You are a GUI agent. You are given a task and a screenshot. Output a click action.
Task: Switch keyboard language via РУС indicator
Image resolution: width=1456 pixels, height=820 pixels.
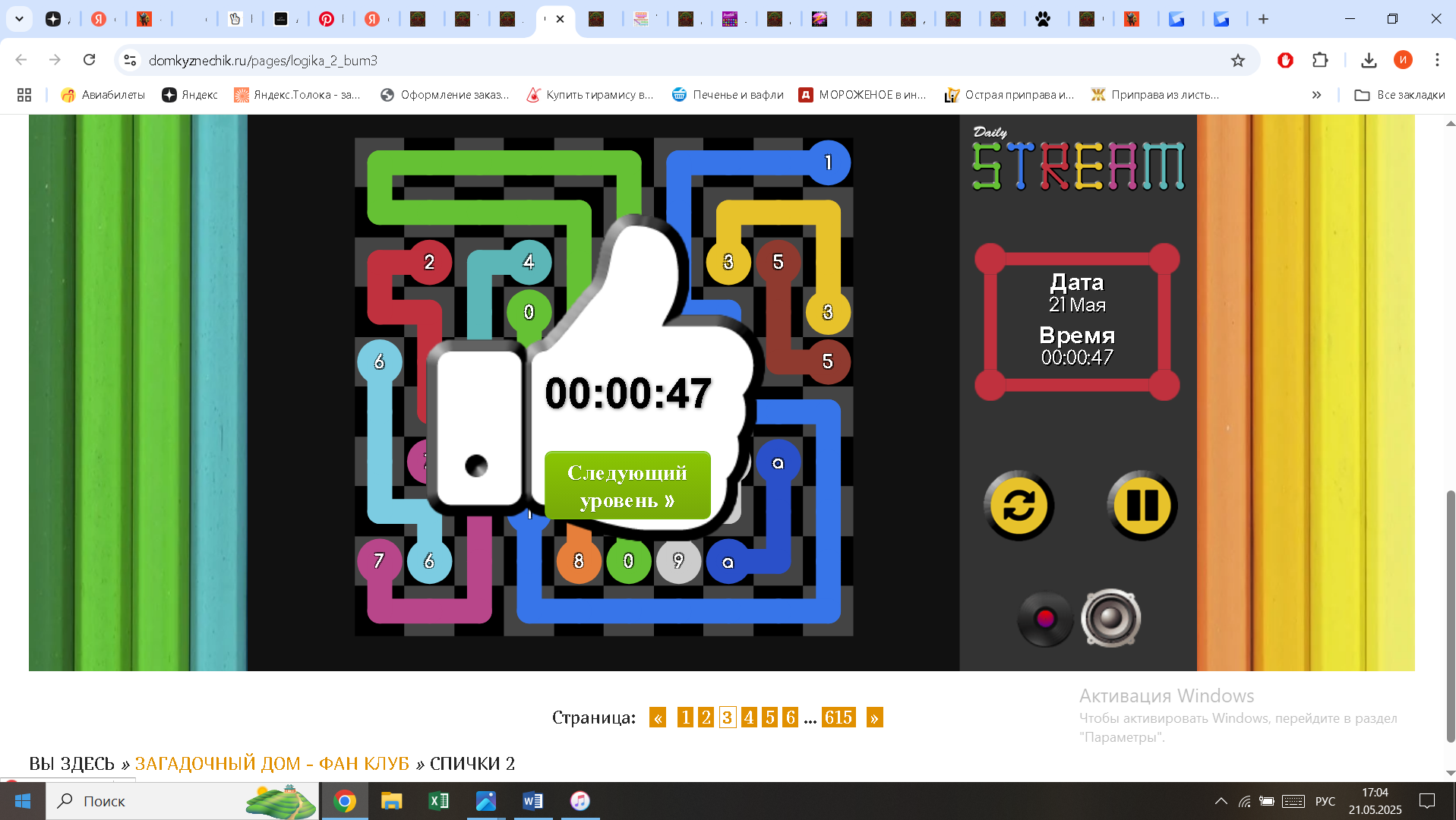[x=1325, y=801]
